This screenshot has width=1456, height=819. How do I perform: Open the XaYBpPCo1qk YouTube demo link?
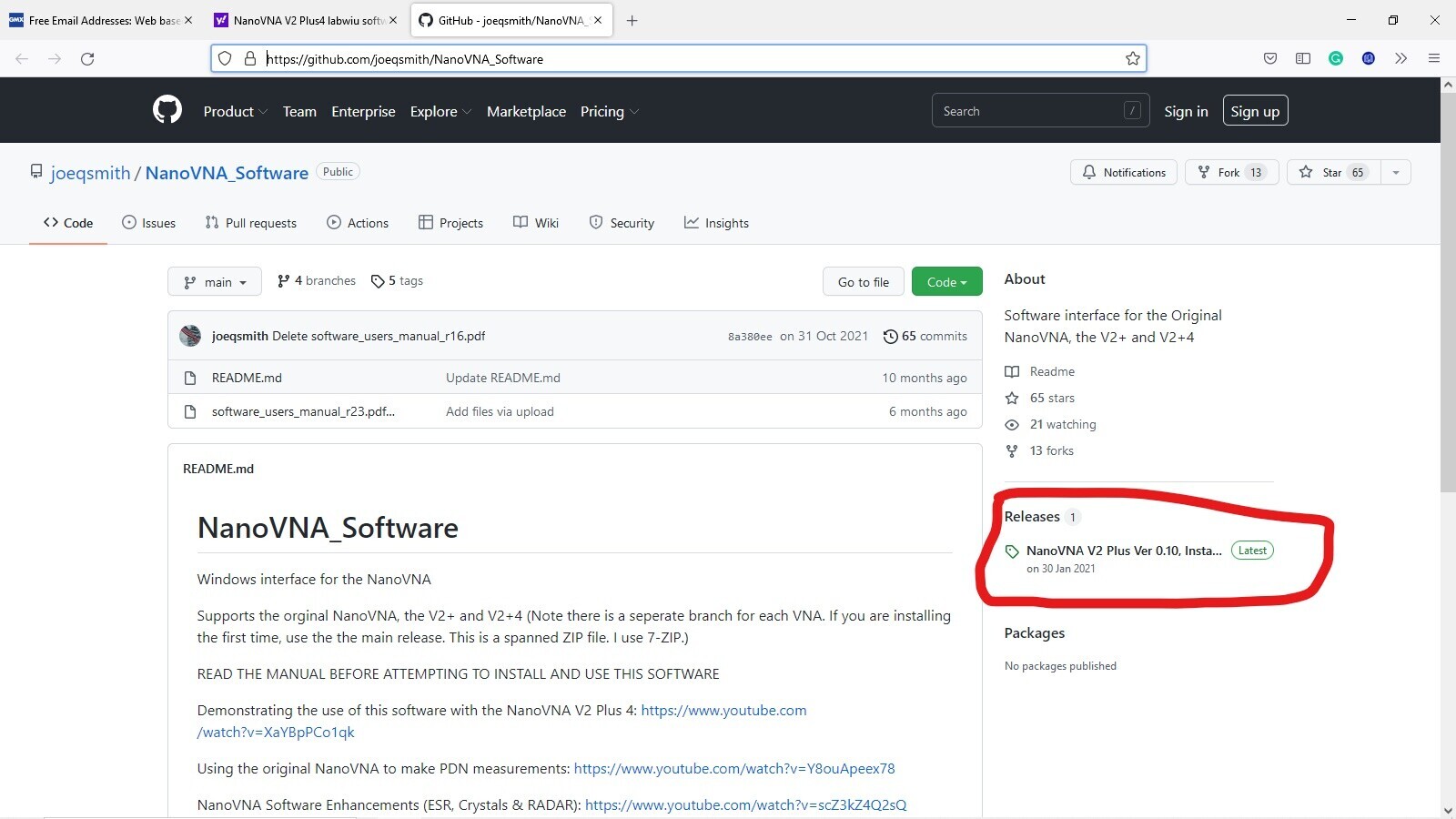coord(501,721)
